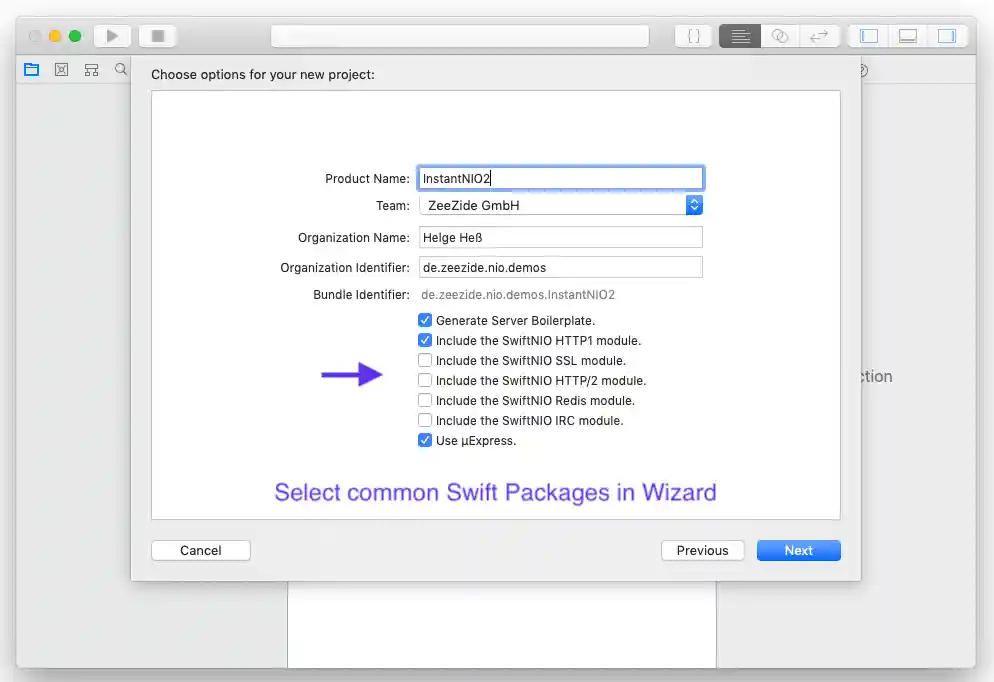Image resolution: width=994 pixels, height=682 pixels.
Task: Click the Previous button
Action: click(702, 550)
